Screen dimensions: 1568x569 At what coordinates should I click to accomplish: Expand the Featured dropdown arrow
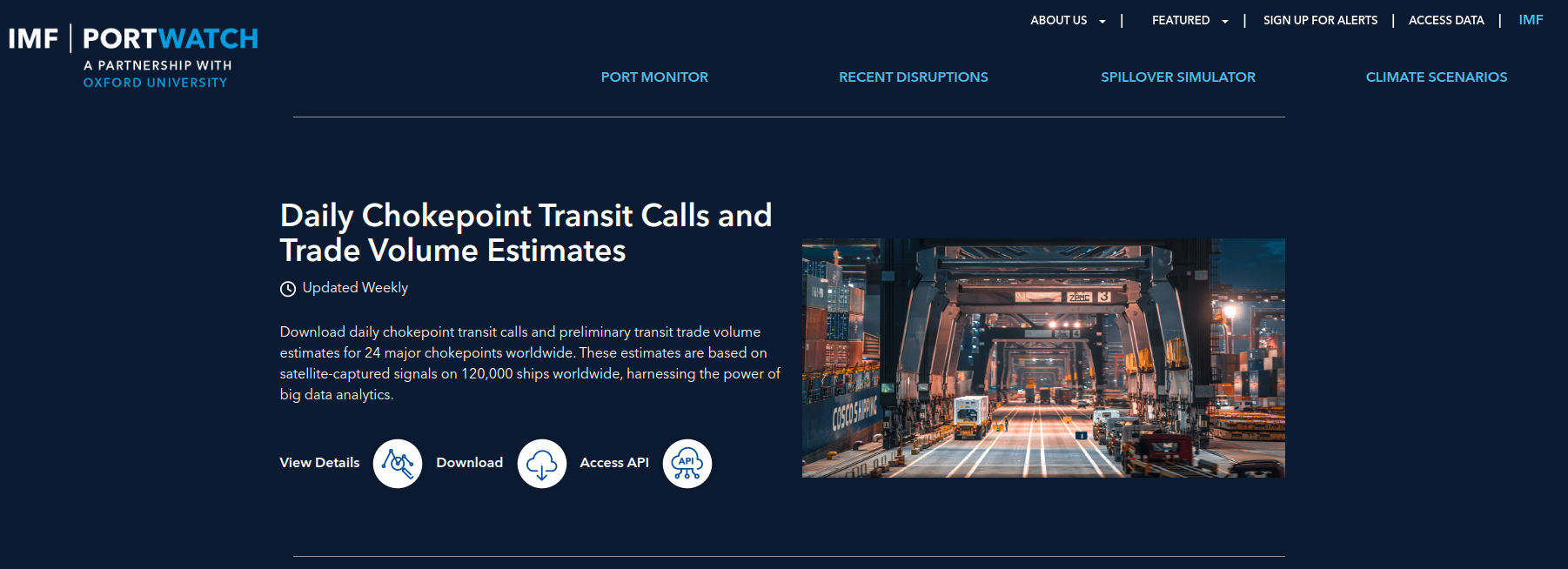(x=1225, y=22)
